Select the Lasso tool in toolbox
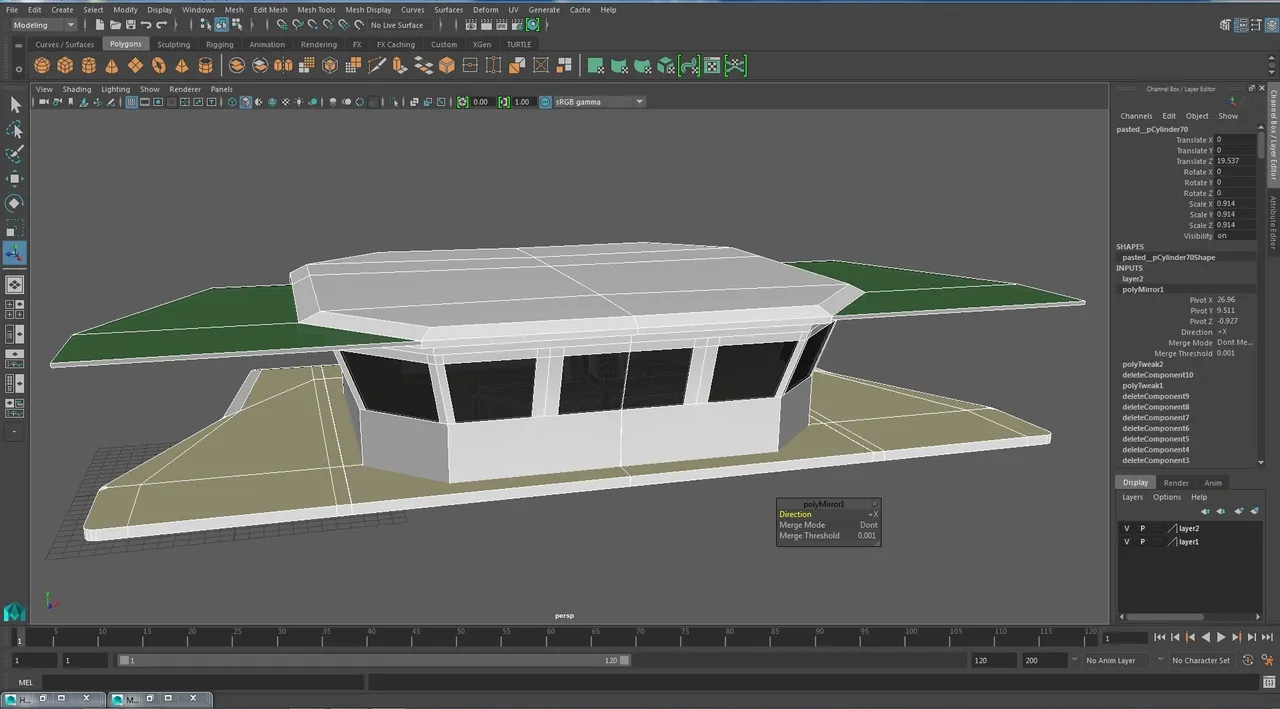Image resolution: width=1280 pixels, height=709 pixels. (x=15, y=130)
